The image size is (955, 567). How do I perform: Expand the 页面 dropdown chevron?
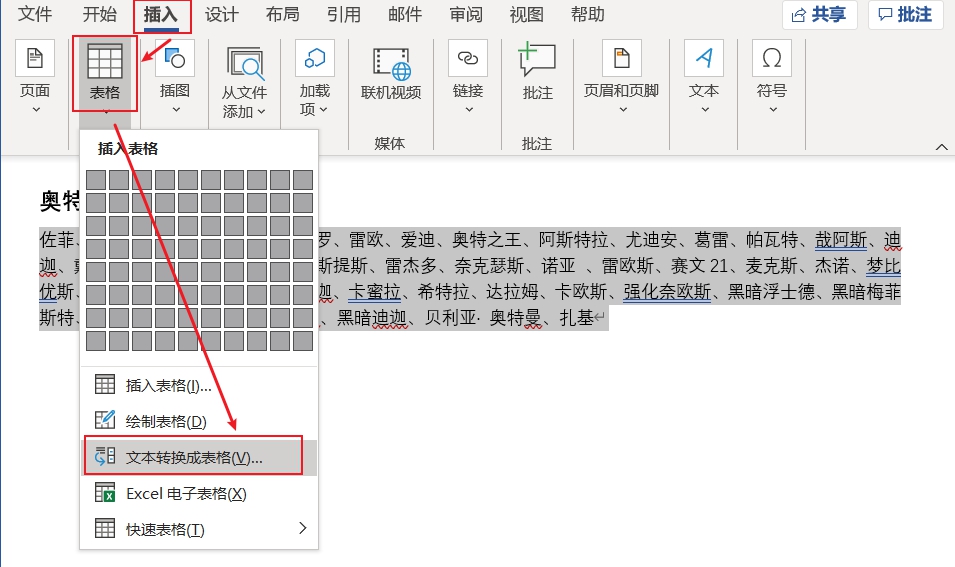coord(36,110)
